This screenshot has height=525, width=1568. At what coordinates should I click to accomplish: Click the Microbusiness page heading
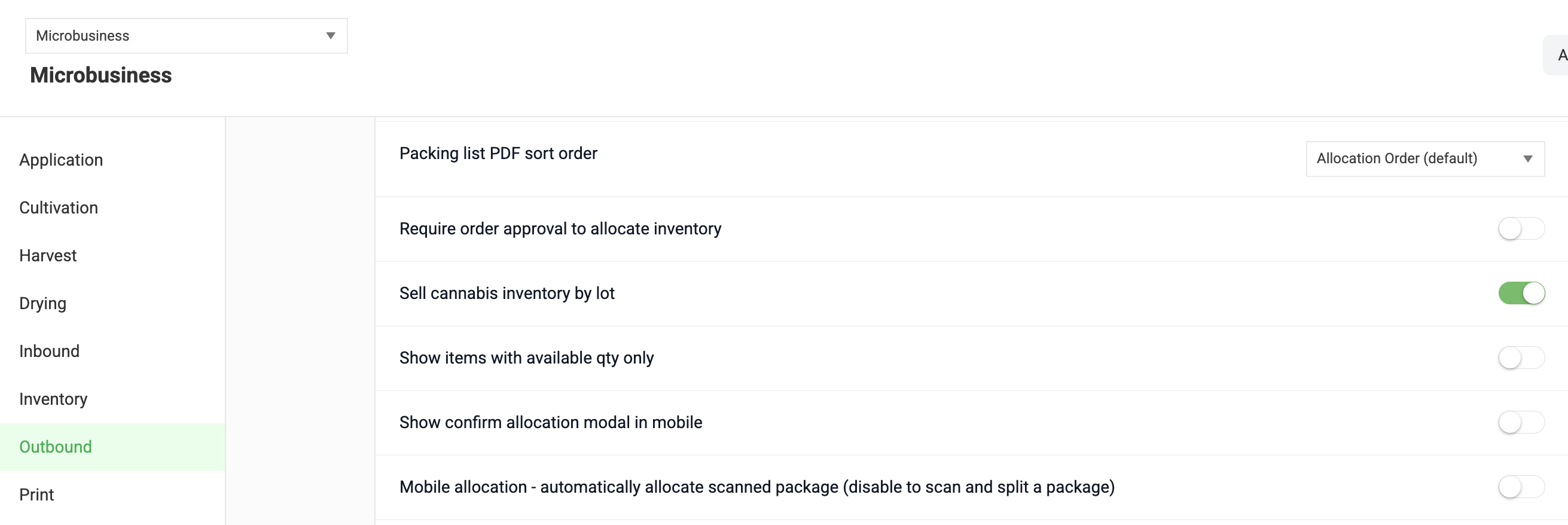coord(101,75)
